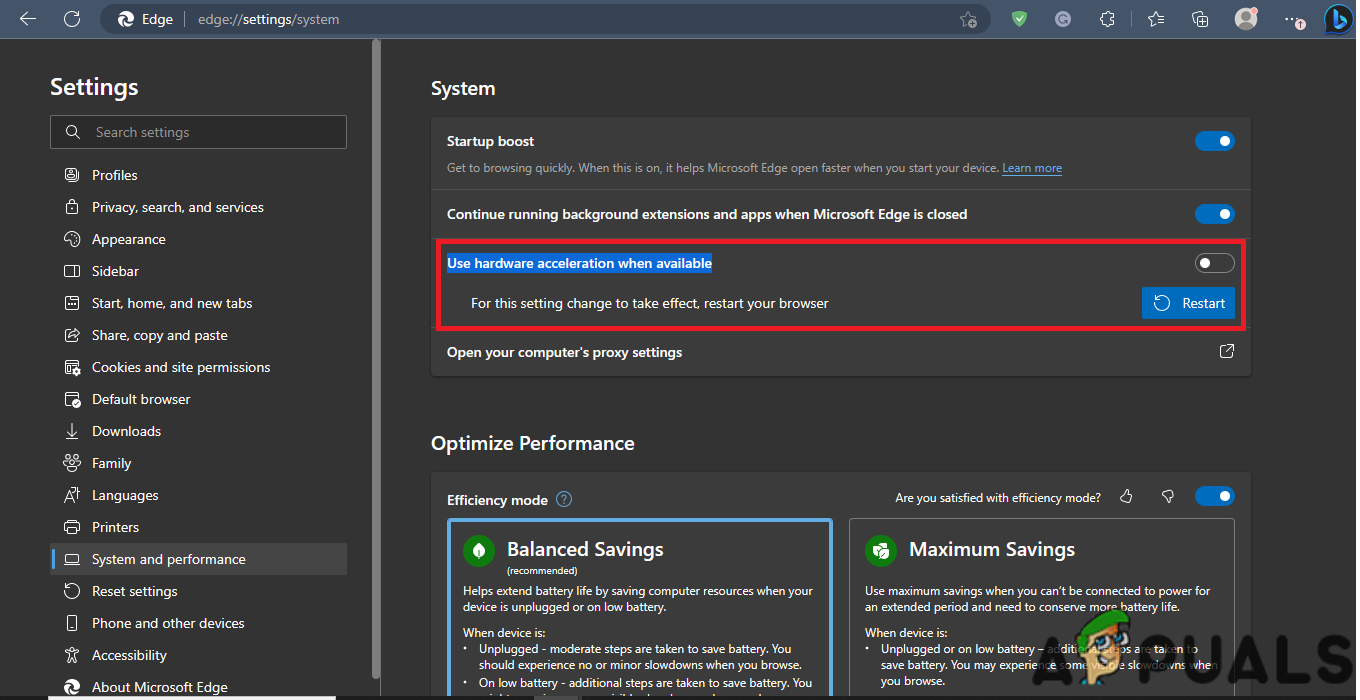Select System and performance in sidebar
This screenshot has width=1360, height=700.
click(x=168, y=559)
